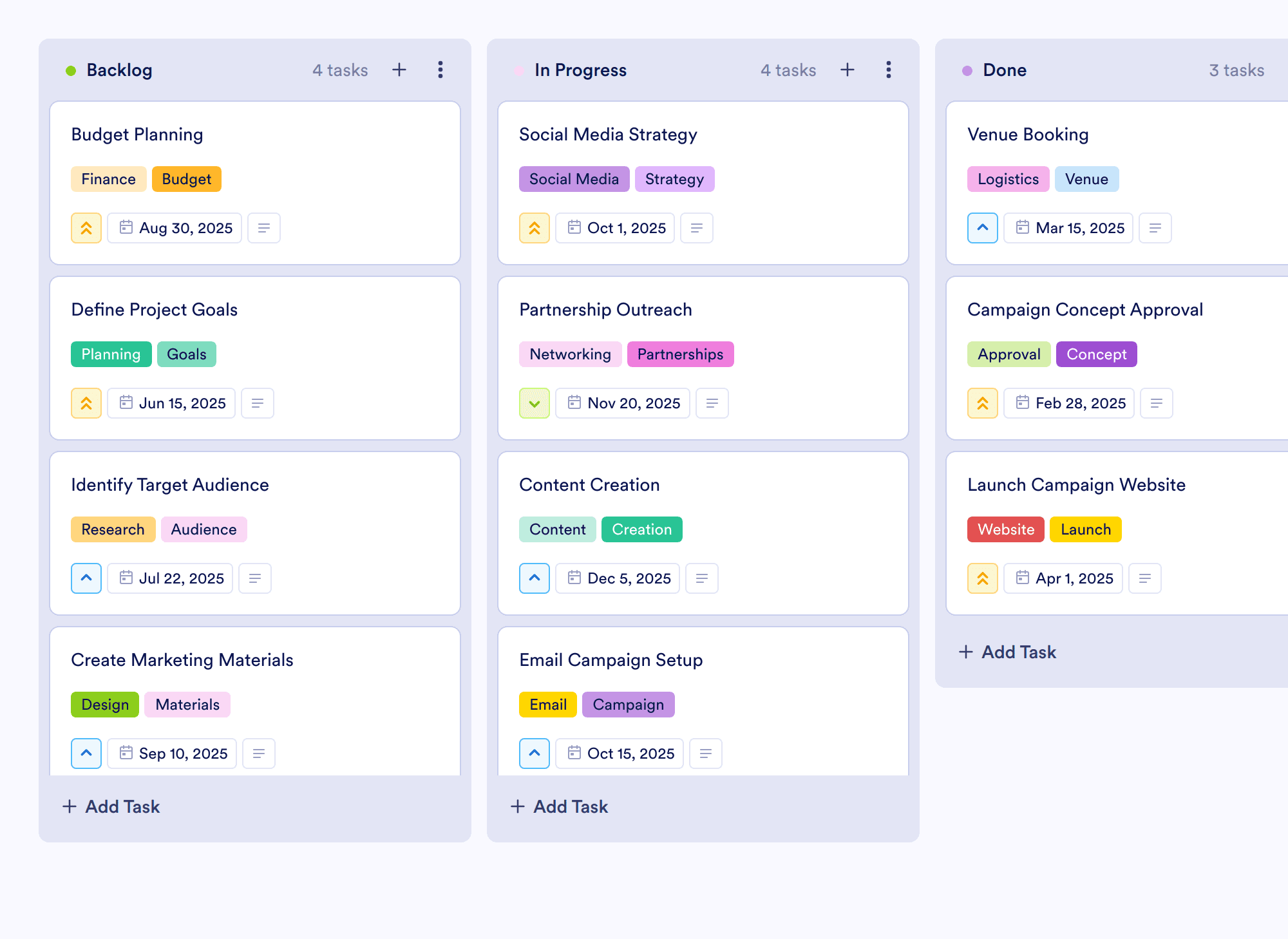Screen dimensions: 1288x939
Task: Click Add Task in Backlog column
Action: point(111,806)
